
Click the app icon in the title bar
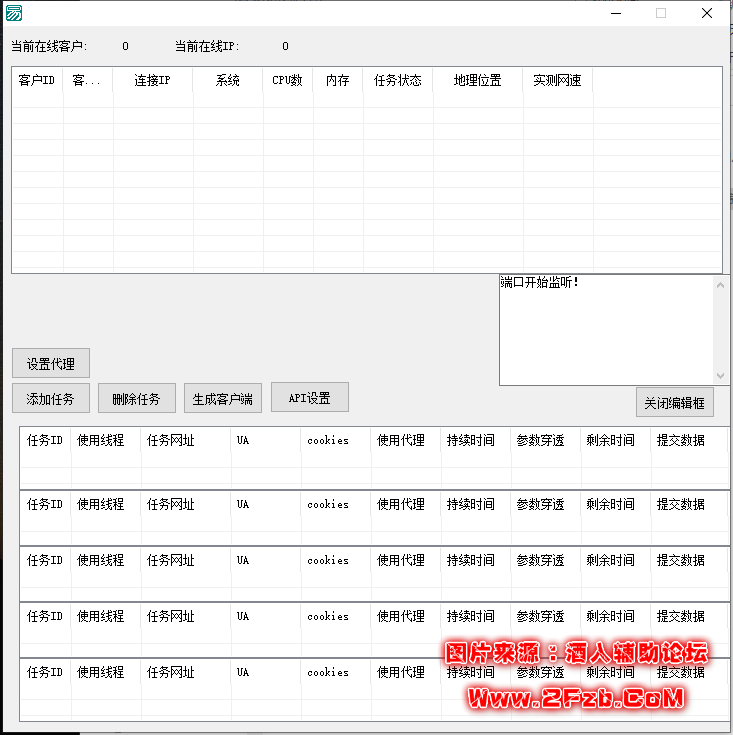click(13, 13)
